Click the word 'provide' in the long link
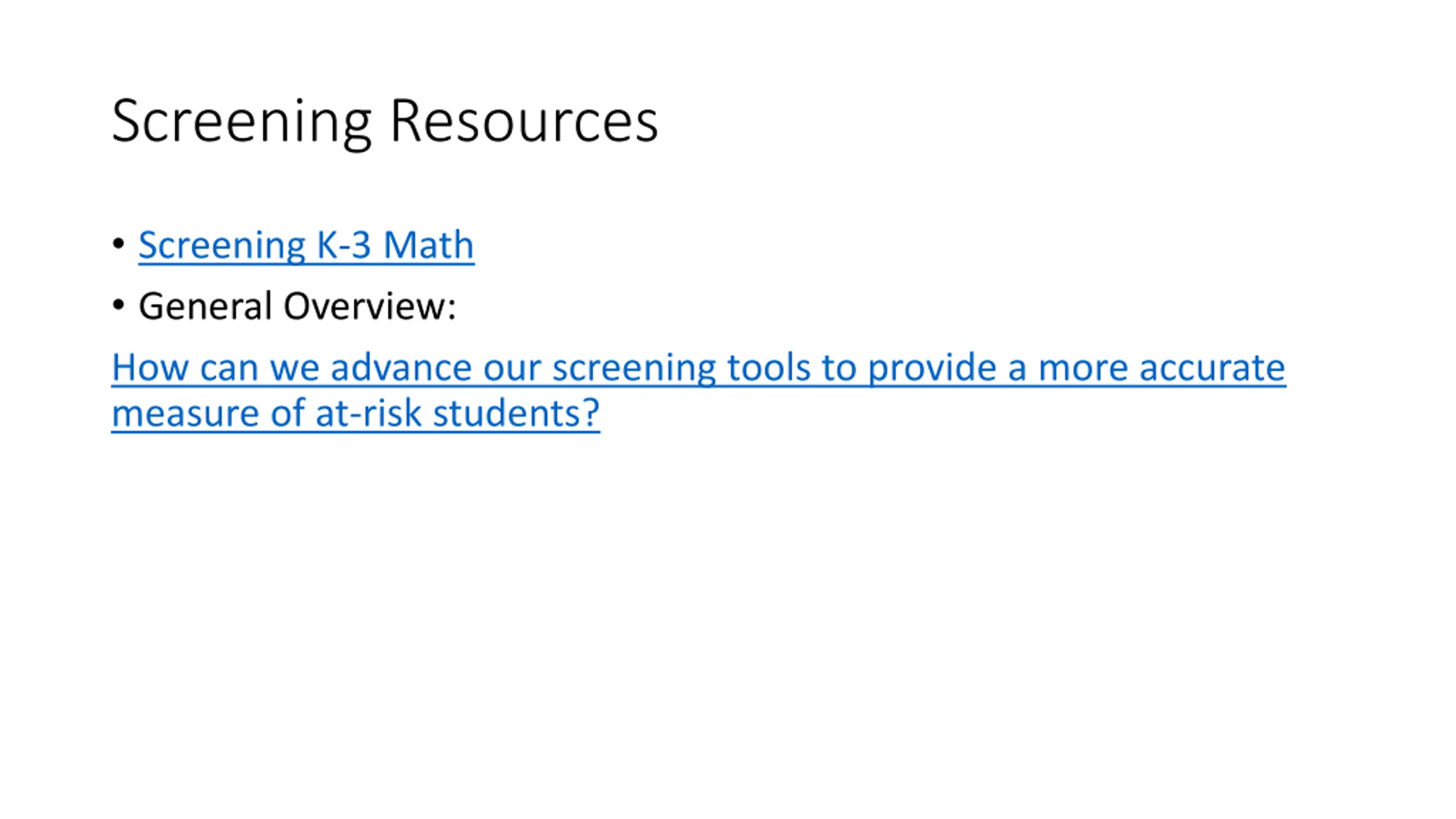Viewport: 1456px width, 819px height. (x=932, y=368)
